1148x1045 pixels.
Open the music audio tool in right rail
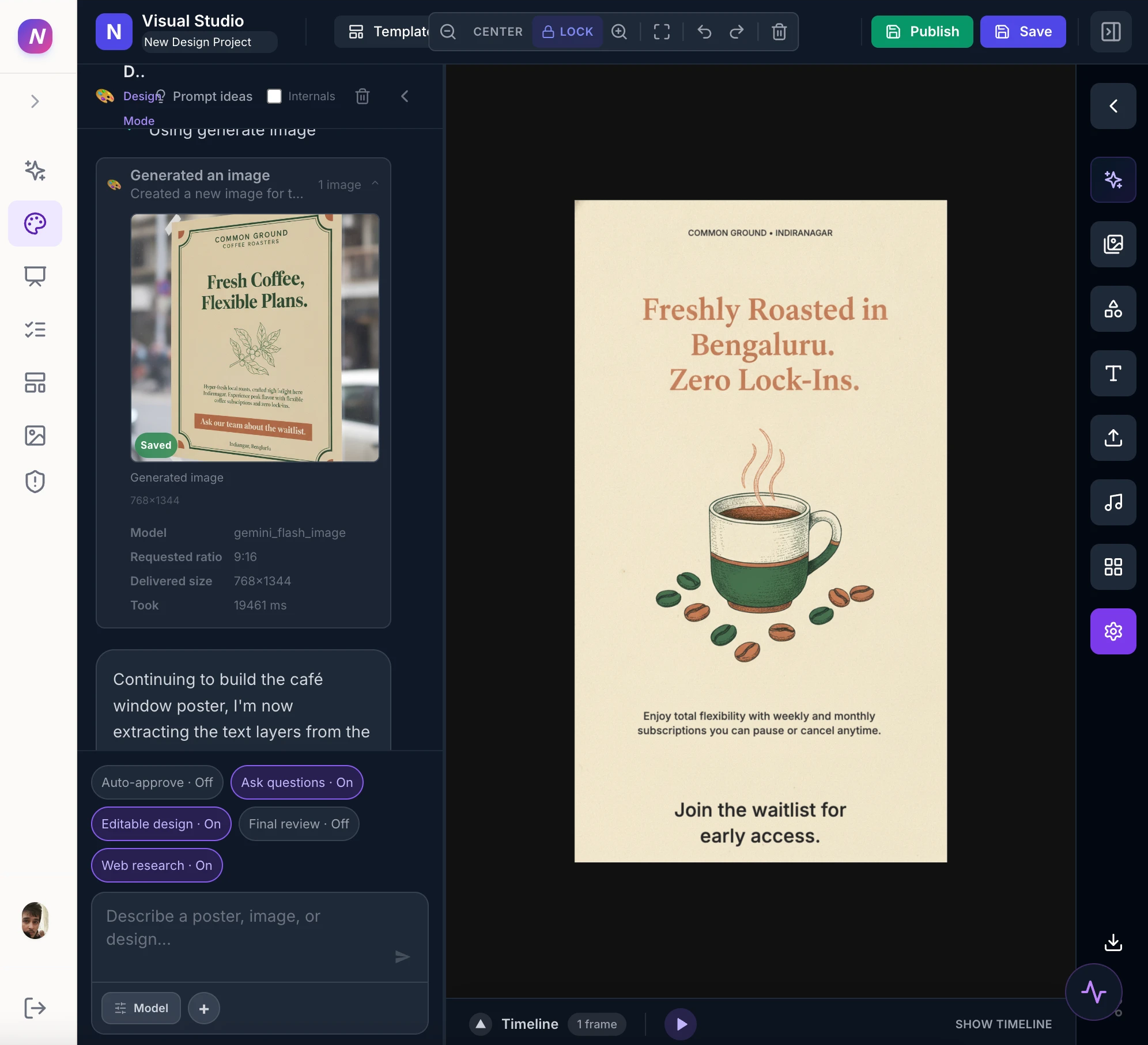point(1113,502)
